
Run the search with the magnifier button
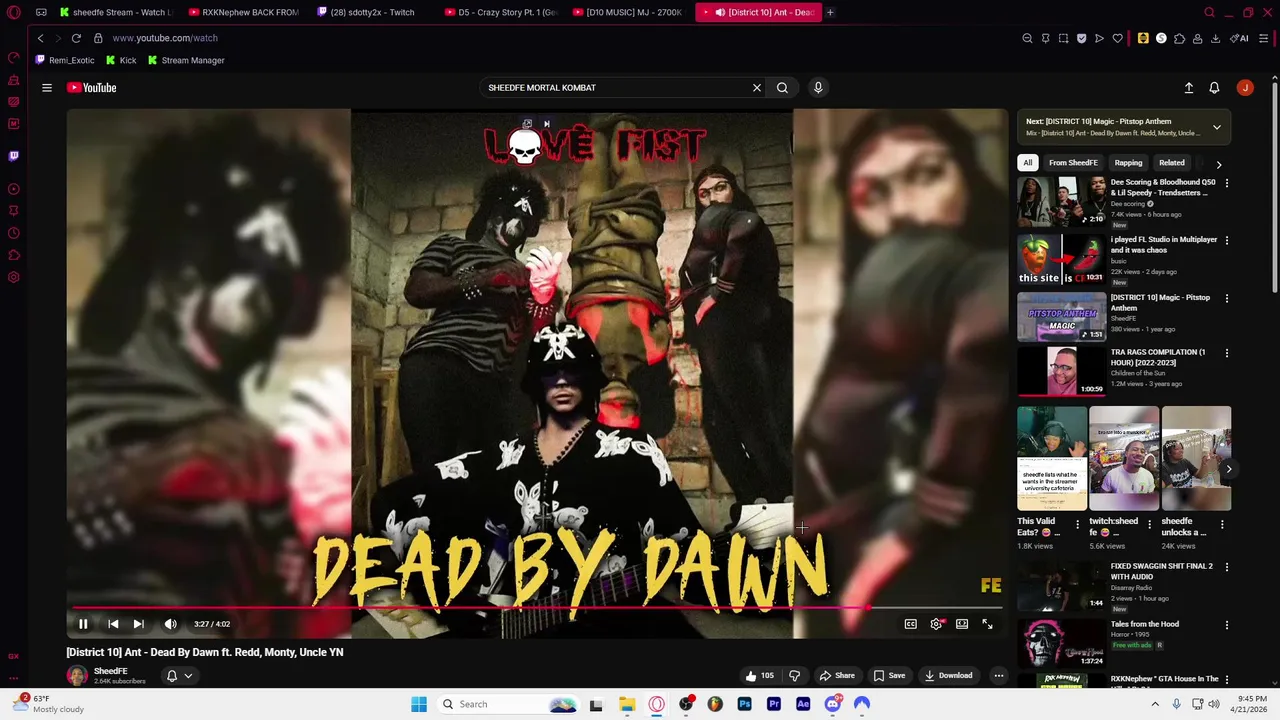coord(782,88)
